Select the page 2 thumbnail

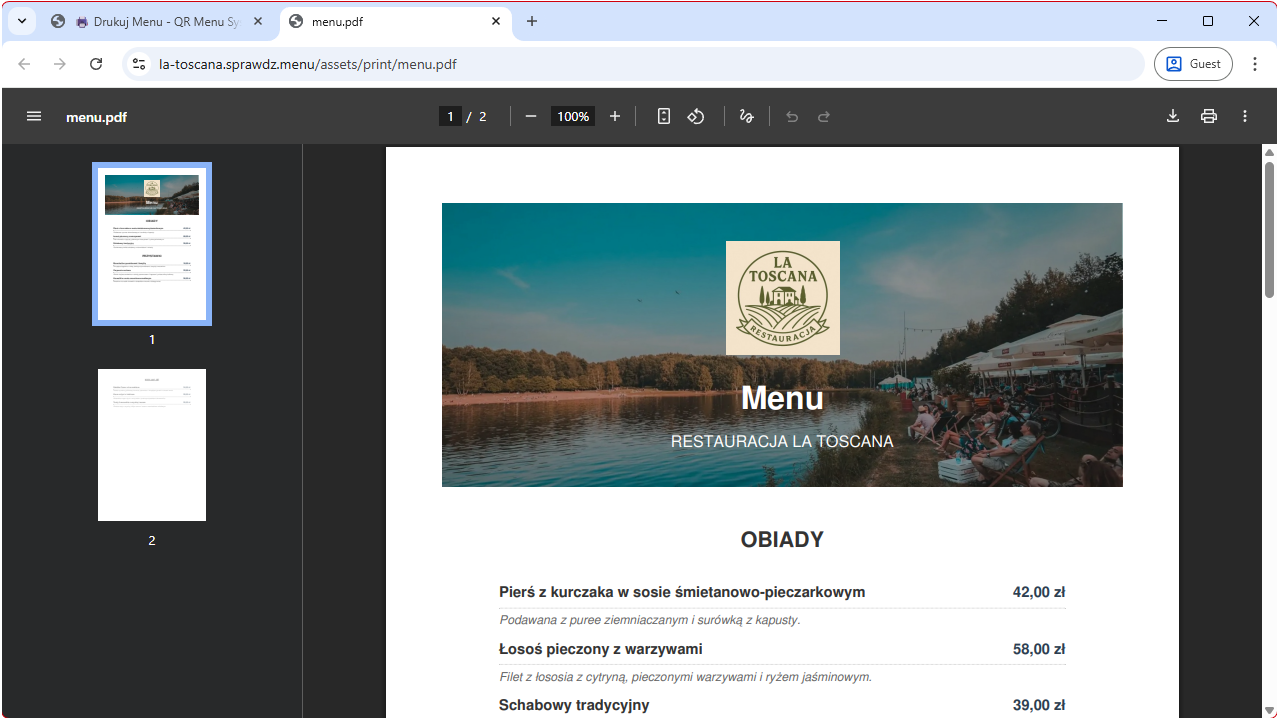point(151,444)
